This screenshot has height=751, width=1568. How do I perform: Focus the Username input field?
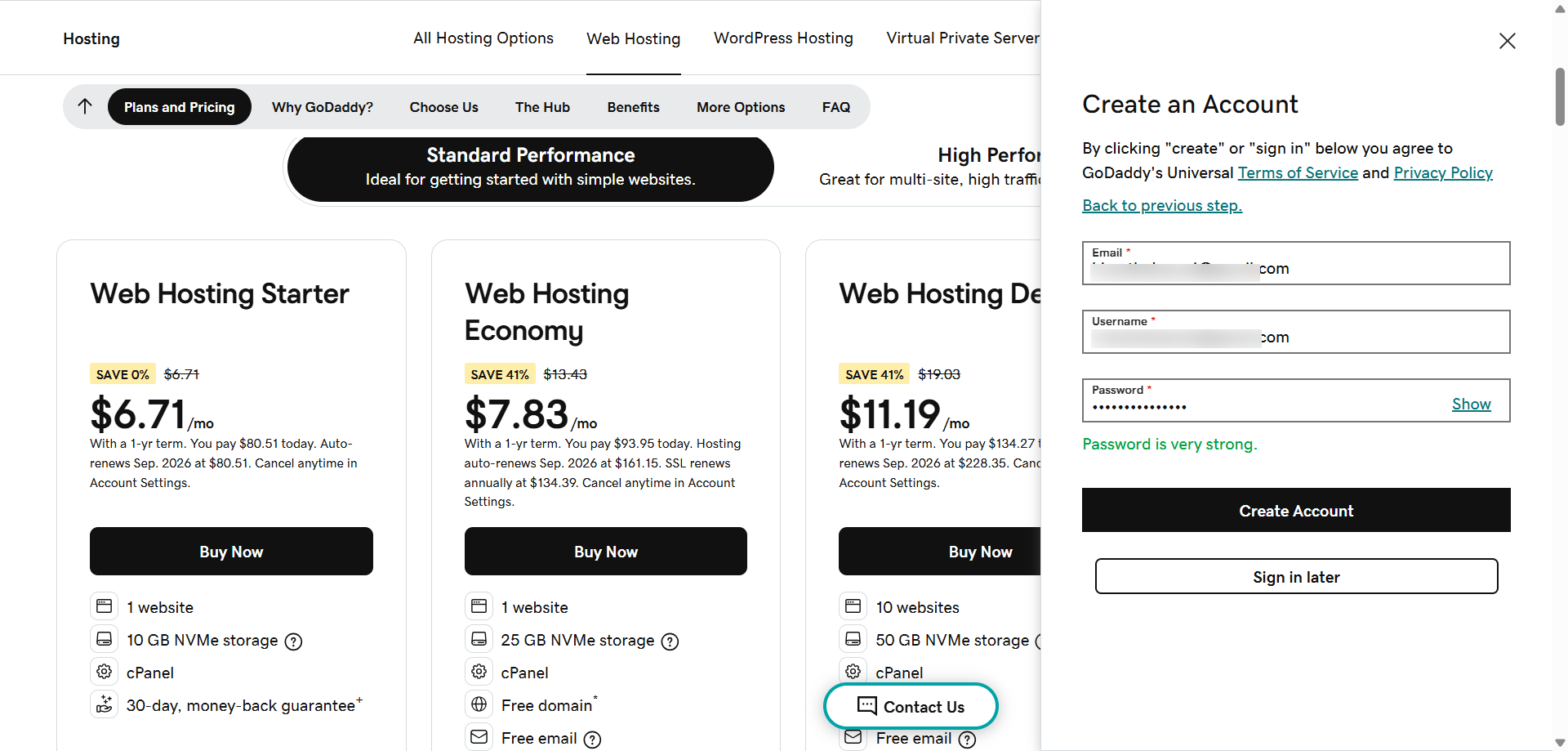[1296, 332]
